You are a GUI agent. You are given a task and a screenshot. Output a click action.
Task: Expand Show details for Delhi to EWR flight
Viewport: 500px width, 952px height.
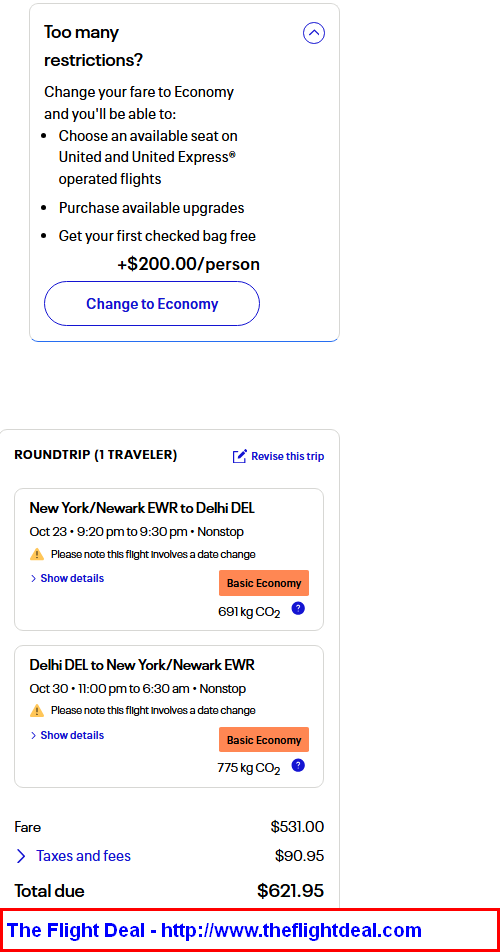coord(67,735)
